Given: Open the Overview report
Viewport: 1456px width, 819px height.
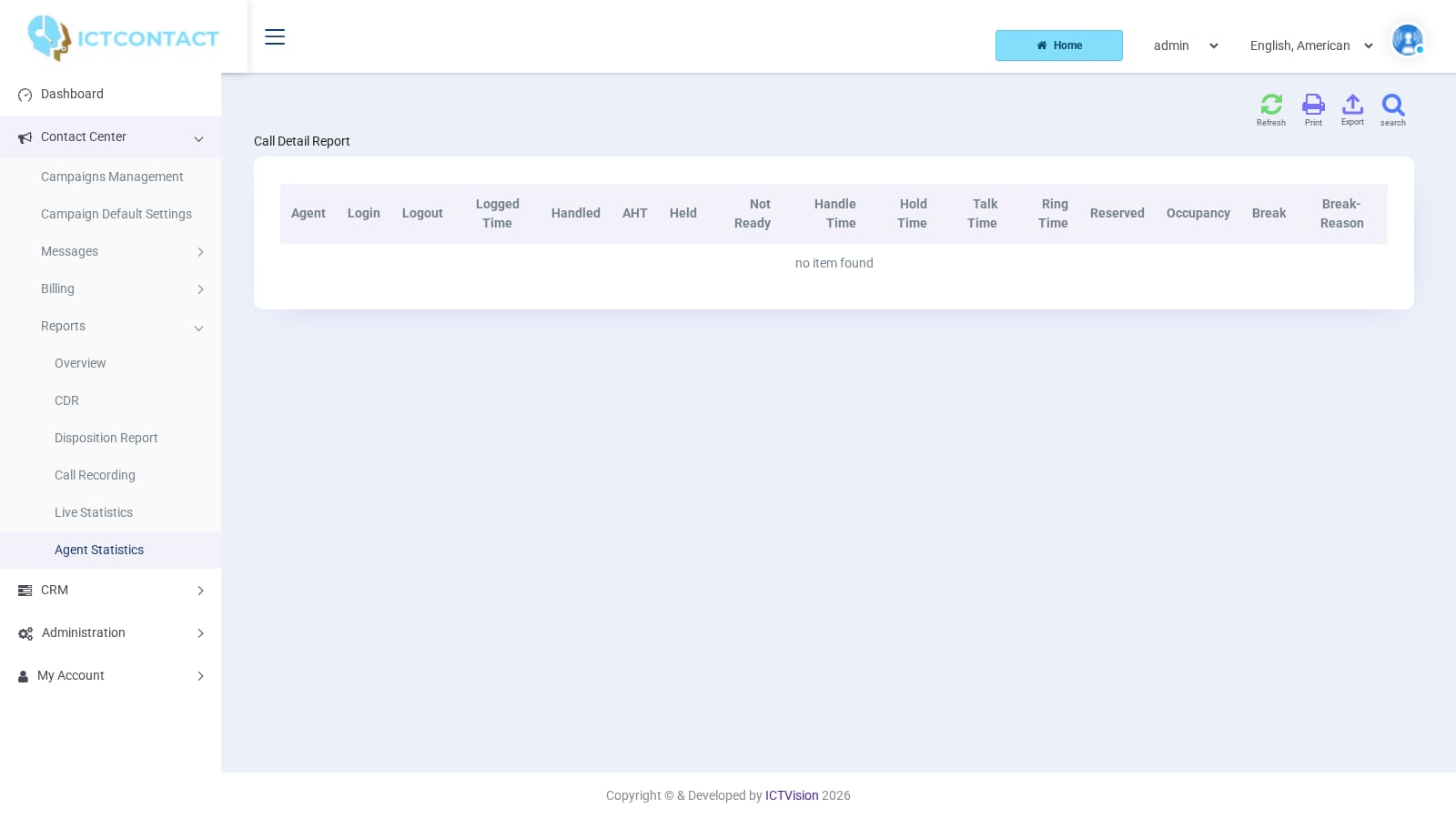Looking at the screenshot, I should (x=80, y=363).
